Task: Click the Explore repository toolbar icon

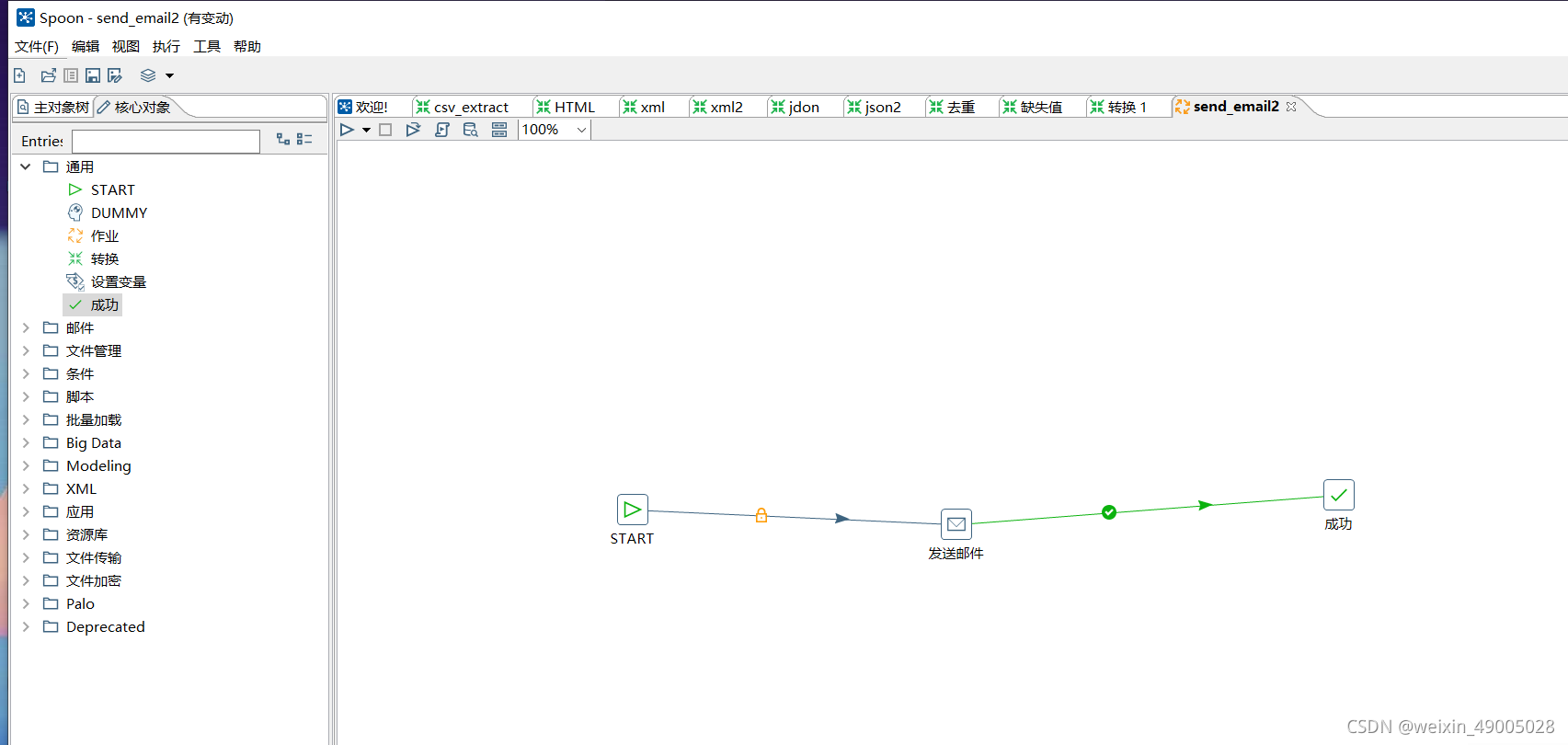Action: (71, 75)
